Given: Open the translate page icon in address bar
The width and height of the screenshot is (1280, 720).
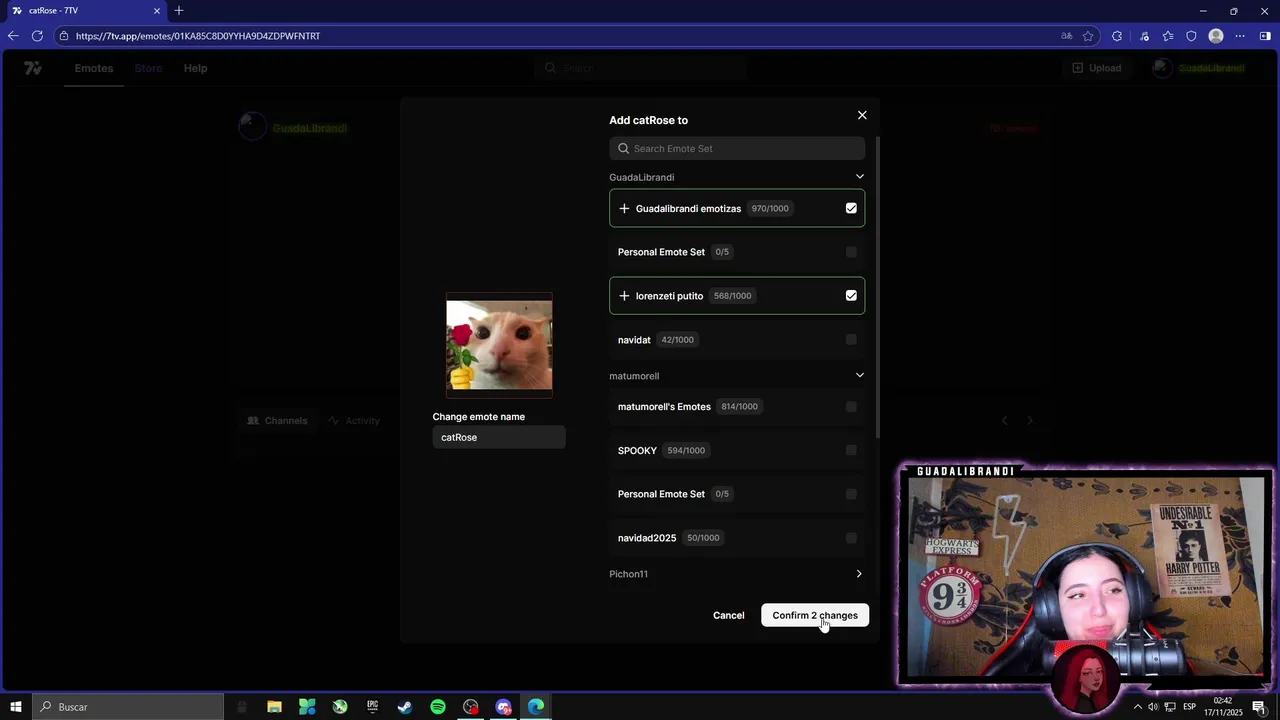Looking at the screenshot, I should click(1067, 36).
